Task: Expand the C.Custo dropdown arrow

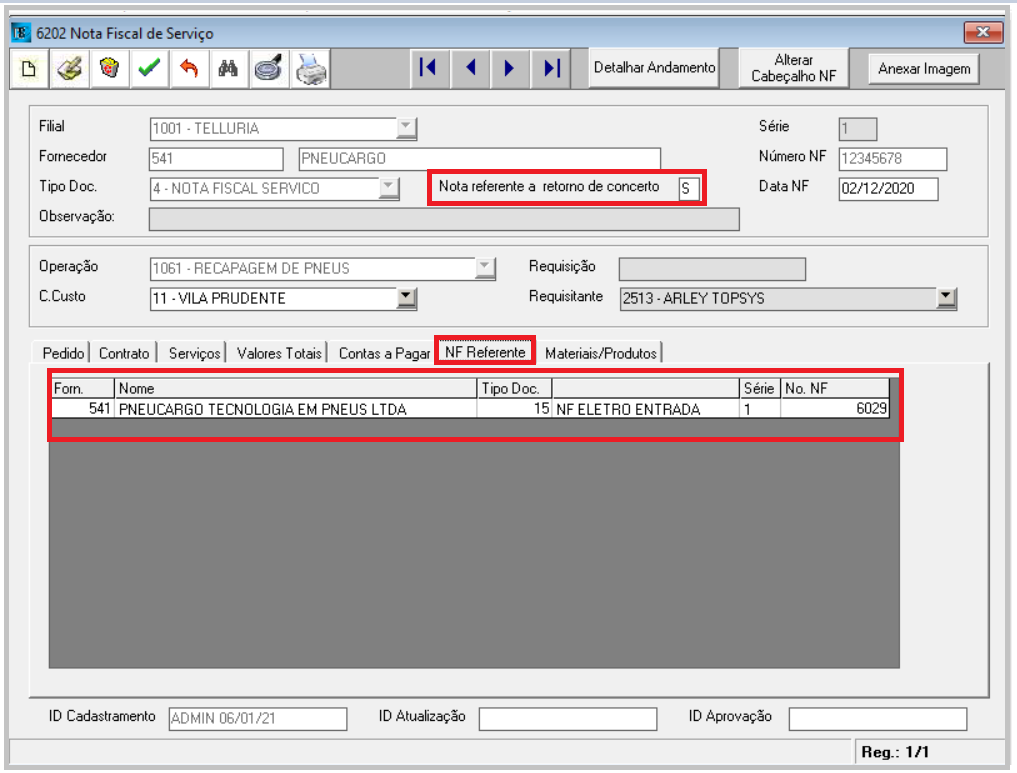Action: click(x=406, y=298)
